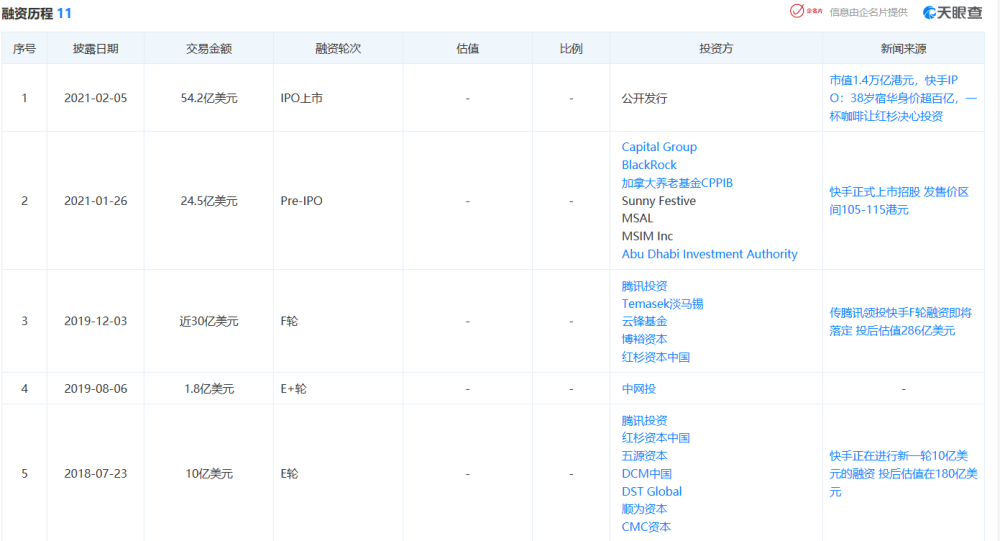The height and width of the screenshot is (541, 1000).
Task: Open 五源资本 investor link
Action: 644,456
